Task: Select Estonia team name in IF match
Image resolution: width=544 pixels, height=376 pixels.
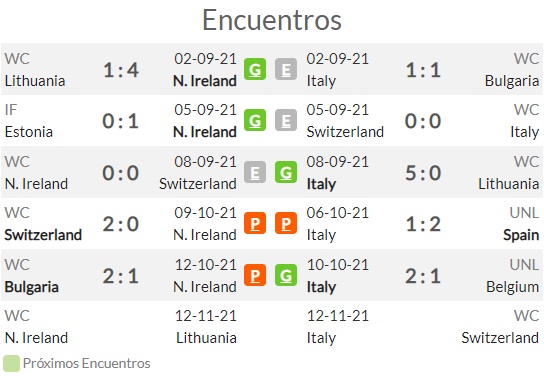Action: (29, 132)
